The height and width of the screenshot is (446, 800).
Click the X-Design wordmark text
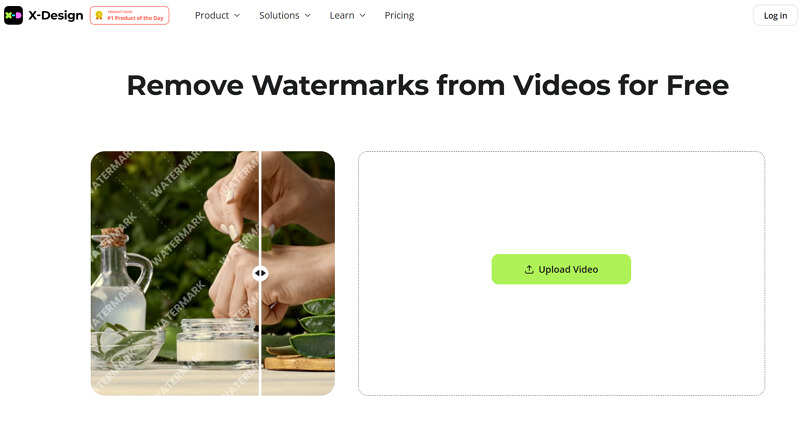56,15
